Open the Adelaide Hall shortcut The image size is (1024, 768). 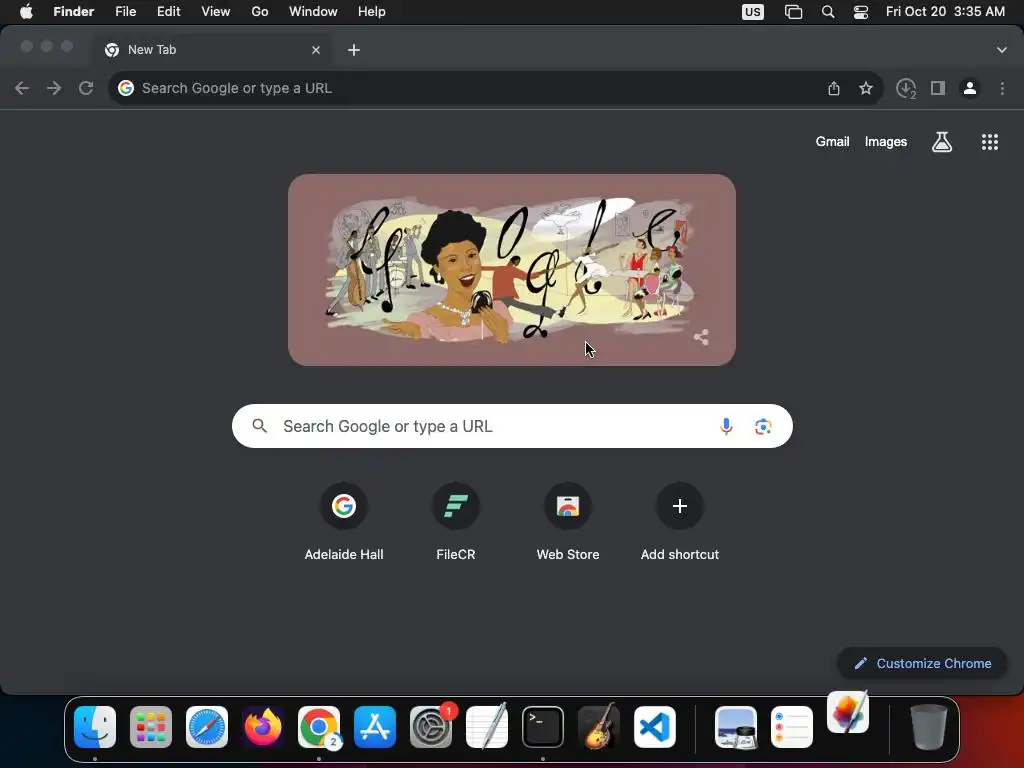click(344, 522)
